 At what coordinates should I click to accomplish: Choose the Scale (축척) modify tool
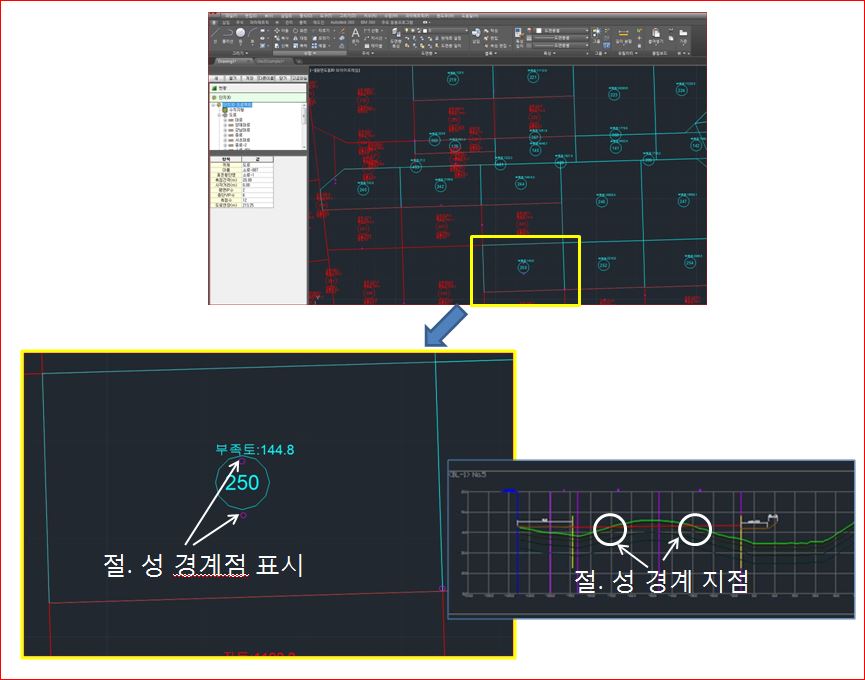(x=300, y=45)
